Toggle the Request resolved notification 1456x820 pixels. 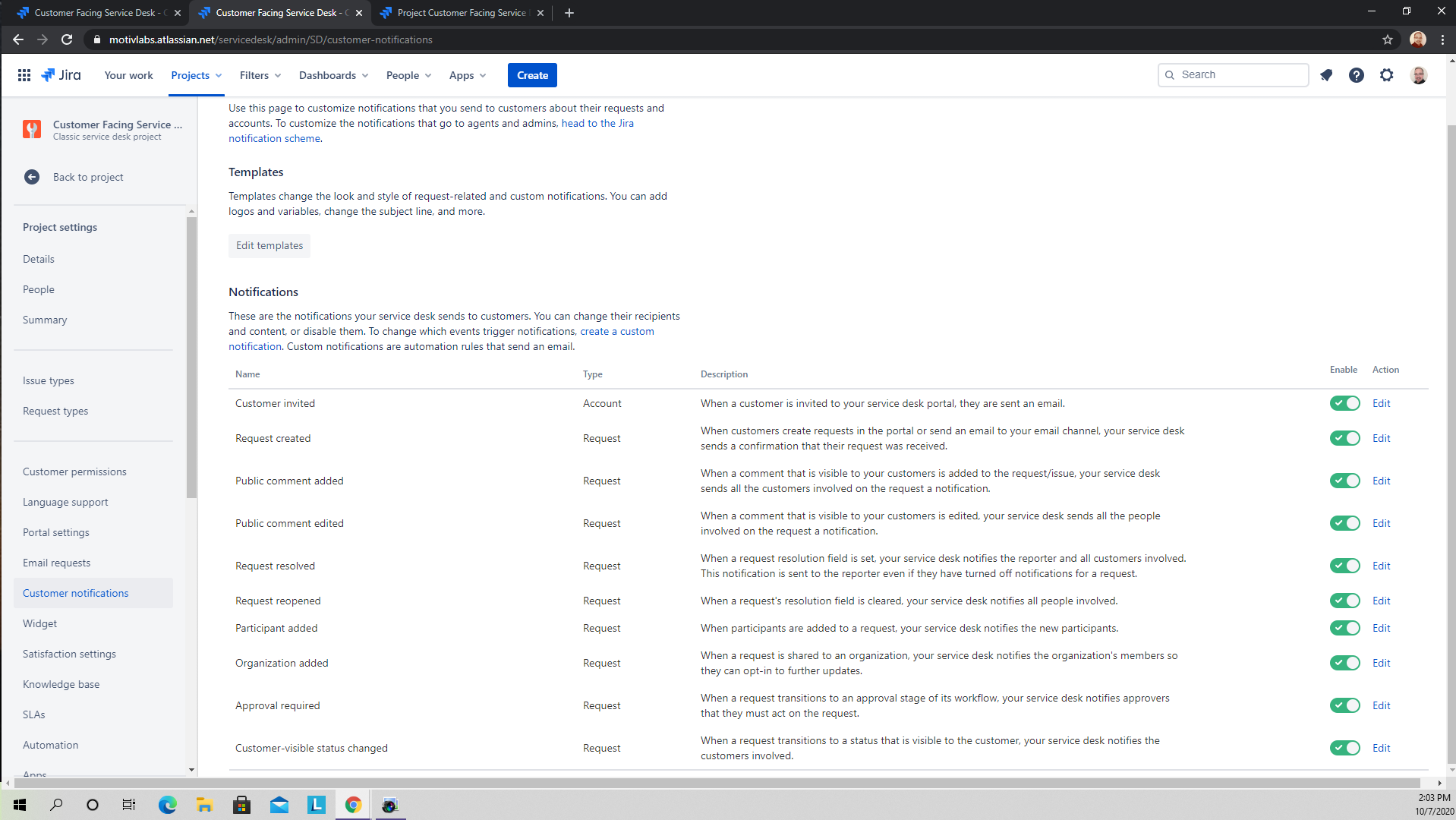(1345, 566)
